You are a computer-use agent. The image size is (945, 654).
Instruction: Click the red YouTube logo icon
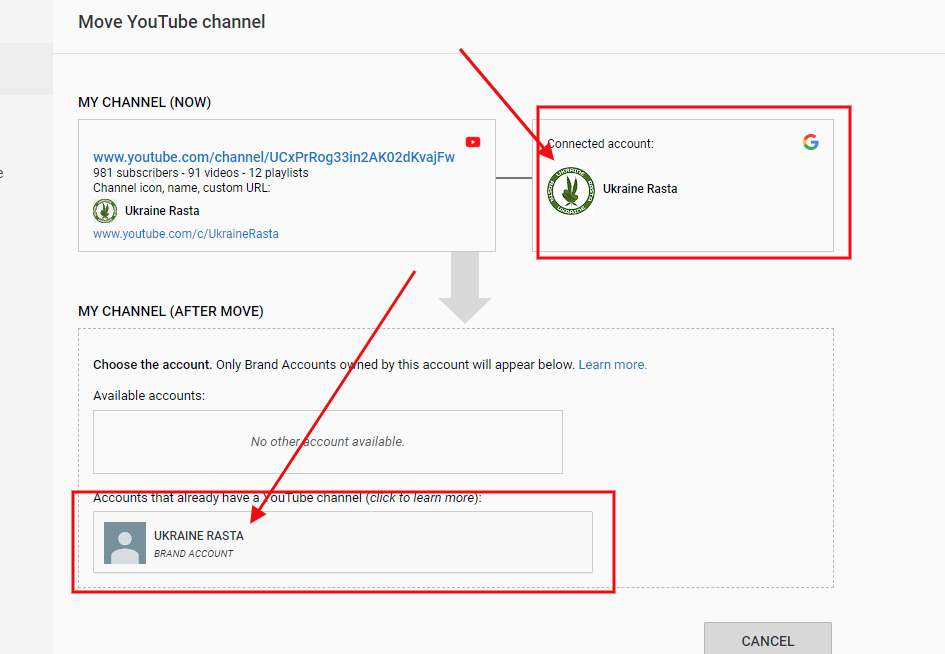[473, 142]
